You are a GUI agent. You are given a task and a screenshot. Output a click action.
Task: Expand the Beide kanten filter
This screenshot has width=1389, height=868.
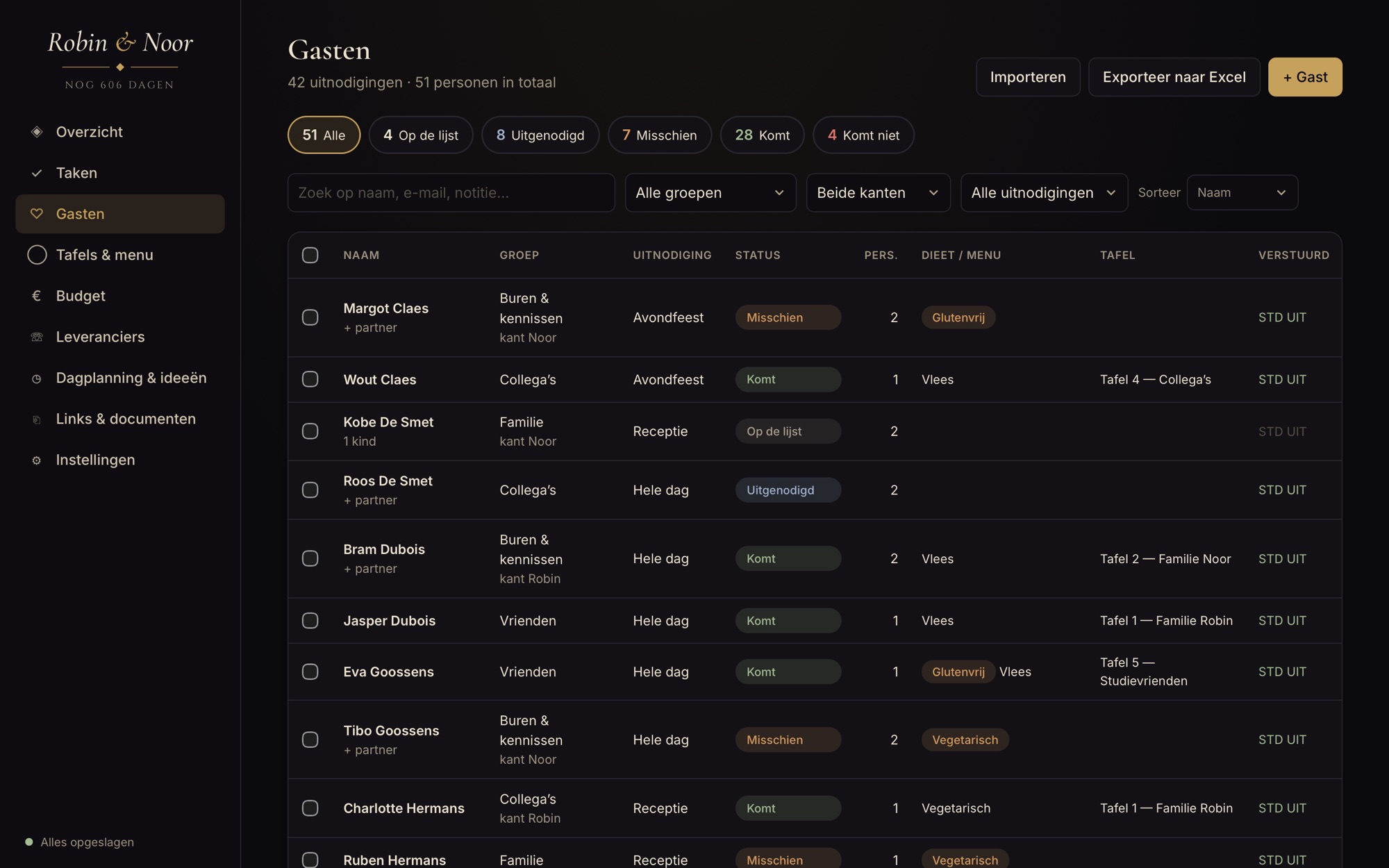pos(878,192)
